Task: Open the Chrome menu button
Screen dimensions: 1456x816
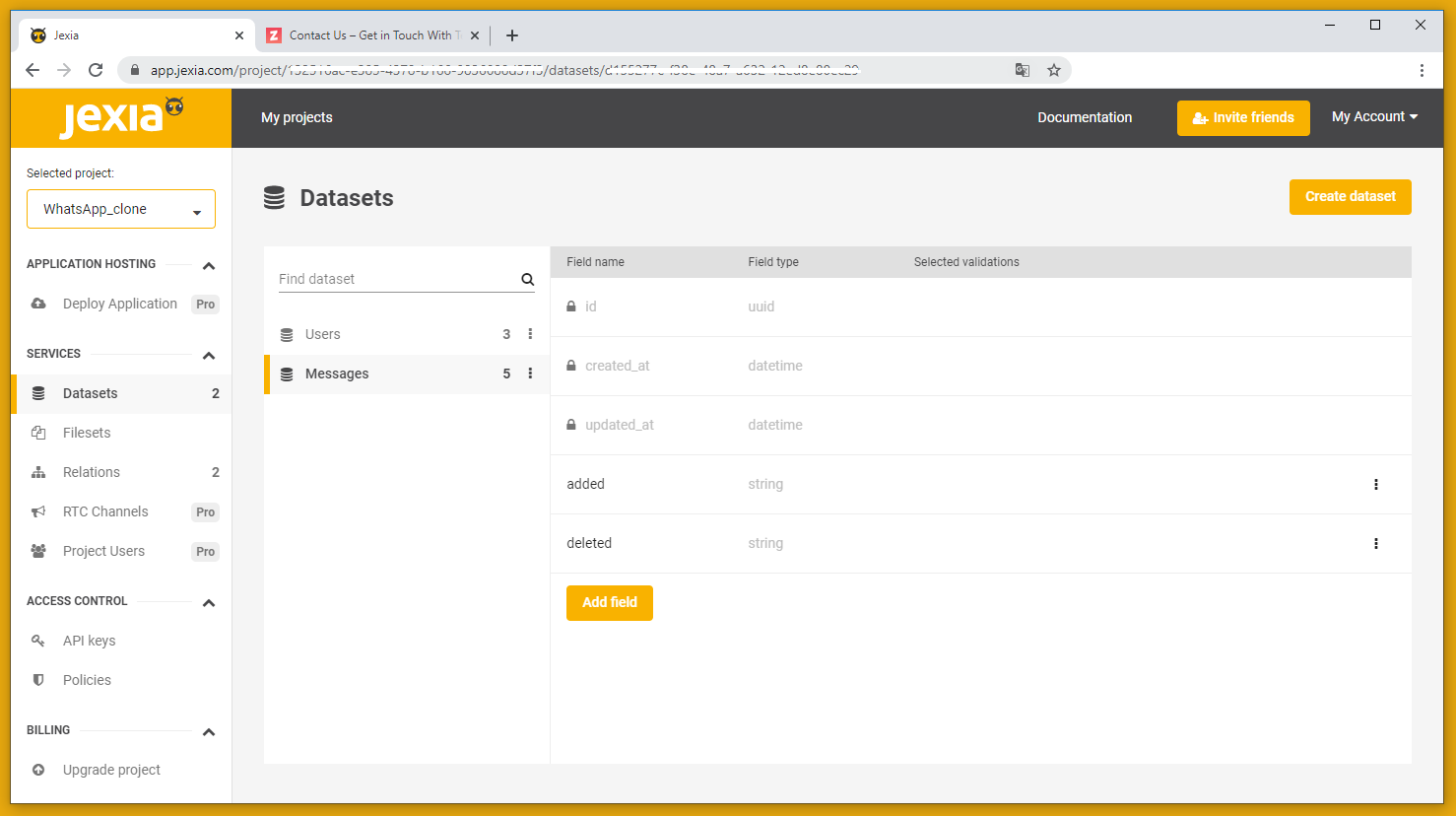Action: [x=1422, y=70]
